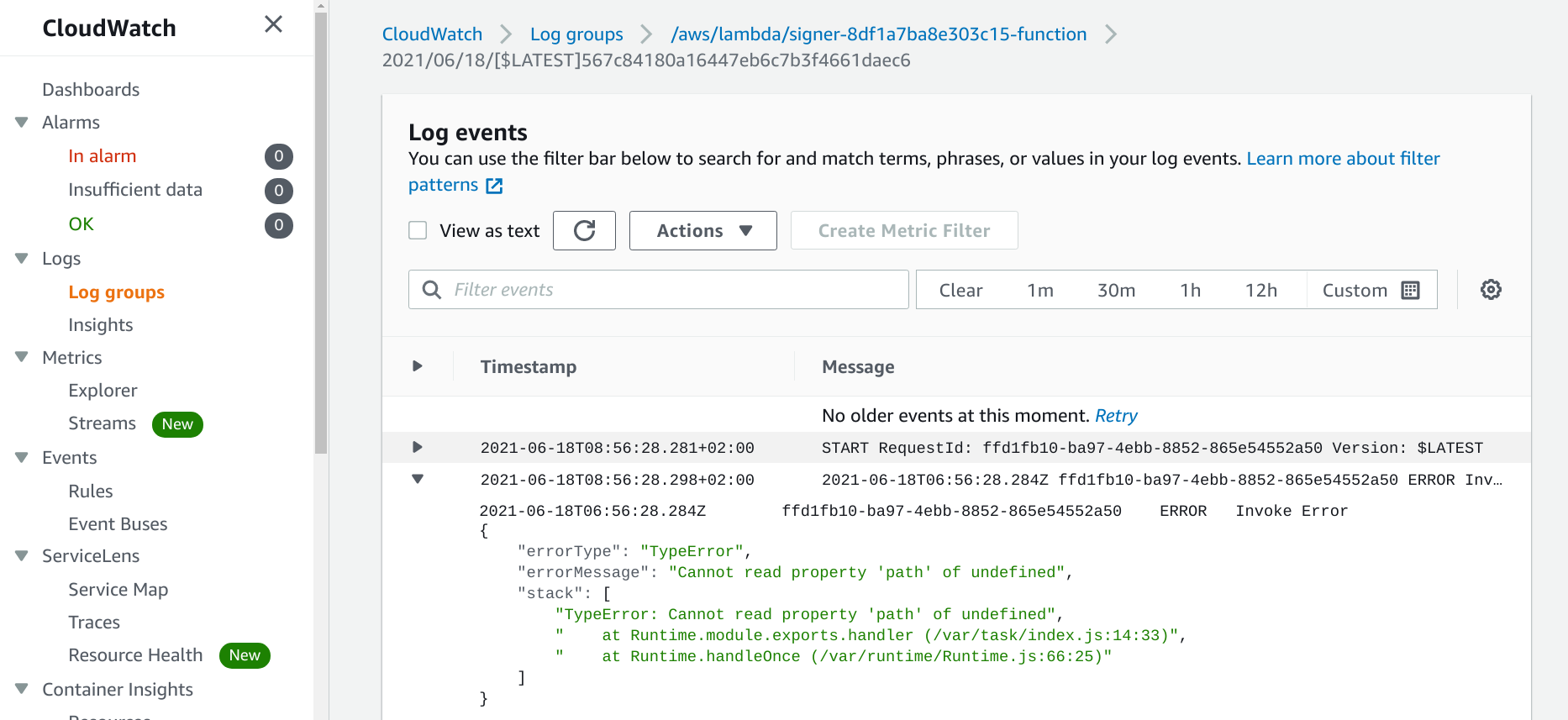Open log events settings gear
Image resolution: width=1568 pixels, height=720 pixels.
click(1491, 290)
